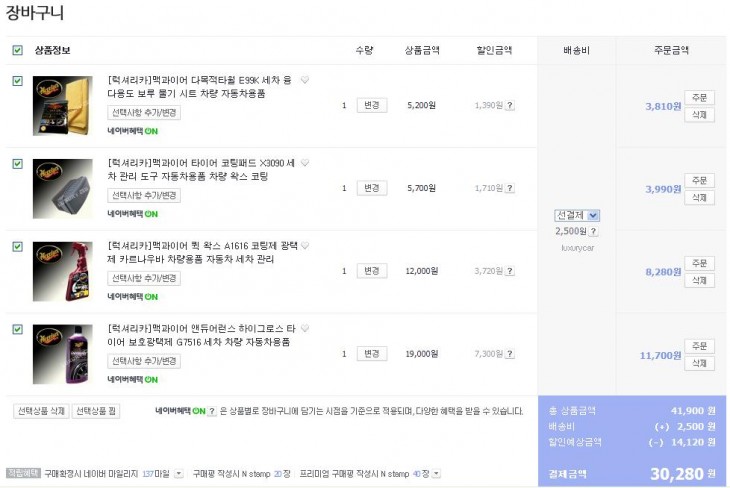This screenshot has width=730, height=488.
Task: Uncheck the 앤듀어런스 하이그로스 G7516 item checkbox
Action: tap(17, 330)
